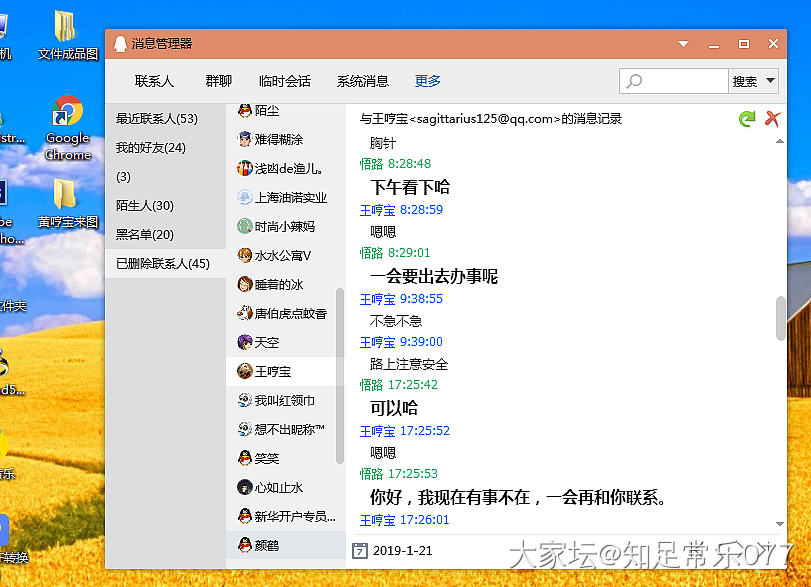Open Google Chrome from the desktop

coord(67,115)
